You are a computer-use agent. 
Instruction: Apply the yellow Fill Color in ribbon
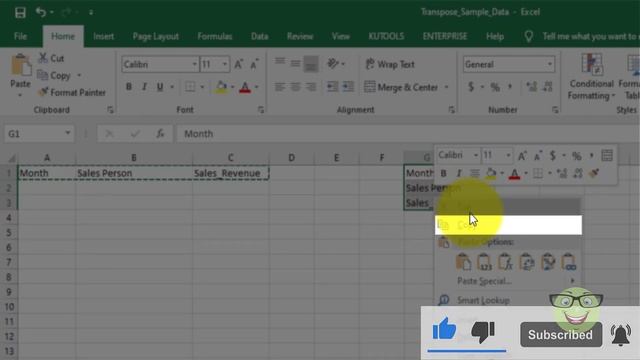(x=221, y=87)
